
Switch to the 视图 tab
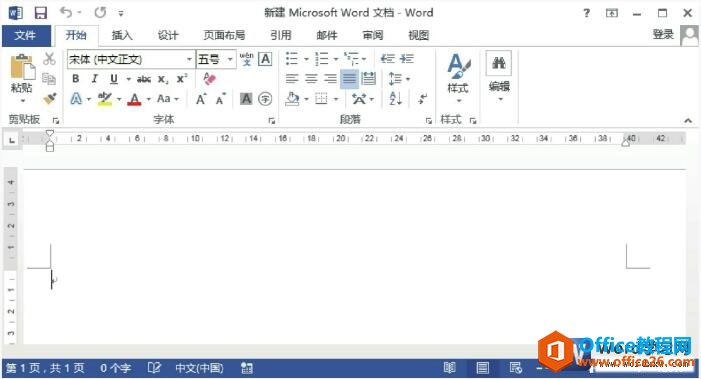tap(418, 35)
